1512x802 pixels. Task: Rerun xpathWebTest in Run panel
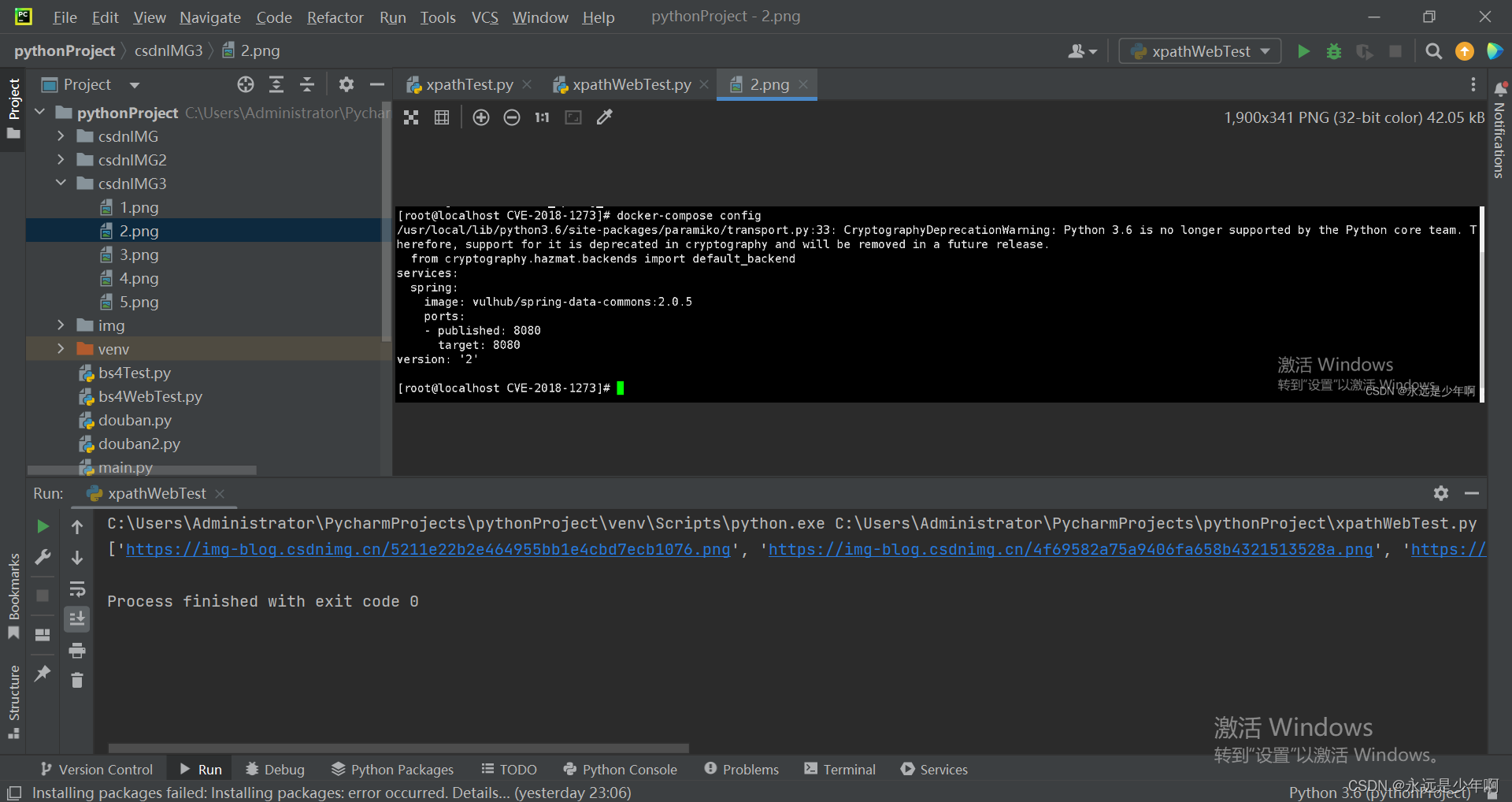point(43,526)
